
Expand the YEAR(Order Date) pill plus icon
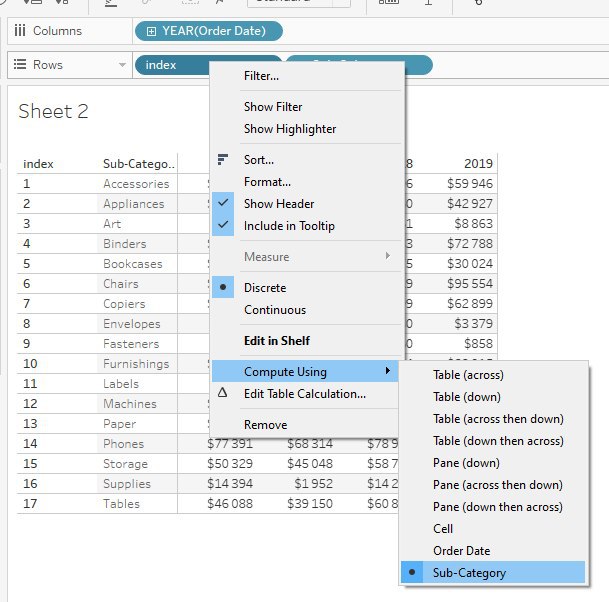[151, 31]
